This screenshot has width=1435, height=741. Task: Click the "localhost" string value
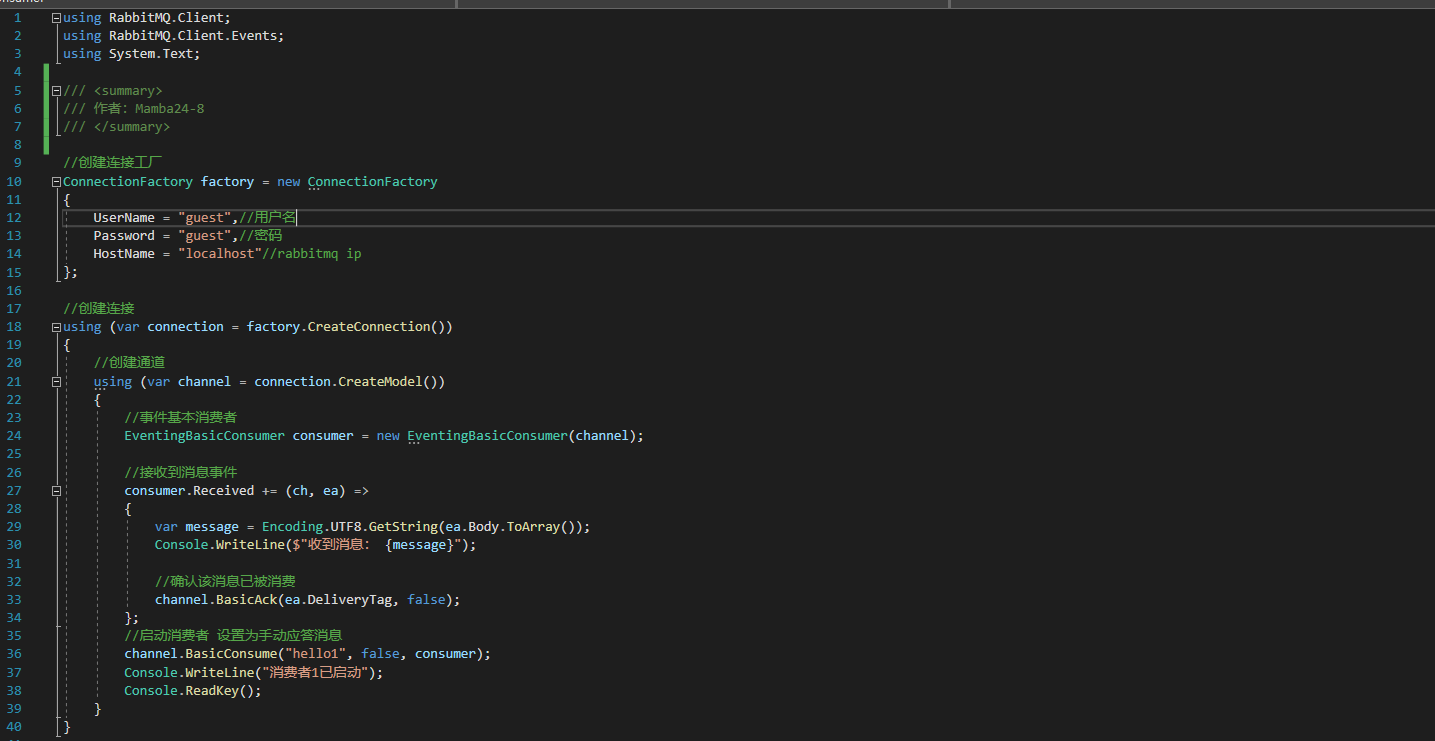pyautogui.click(x=220, y=253)
